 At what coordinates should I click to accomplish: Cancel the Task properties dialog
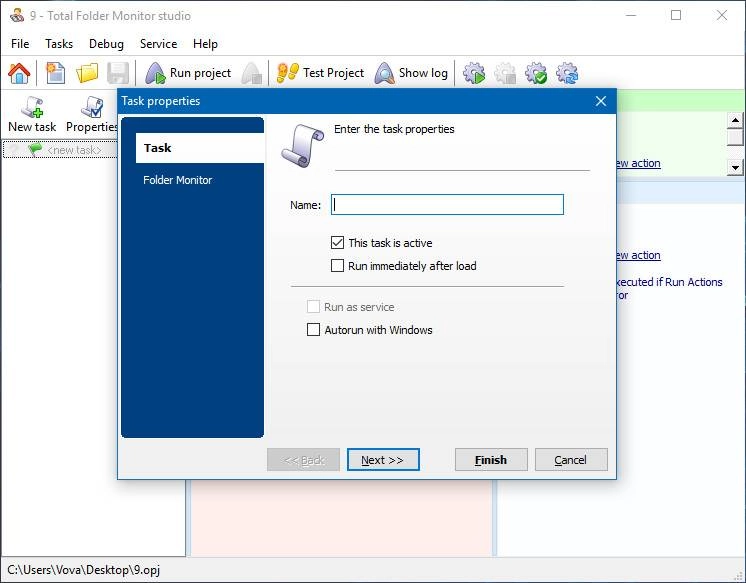(x=571, y=460)
